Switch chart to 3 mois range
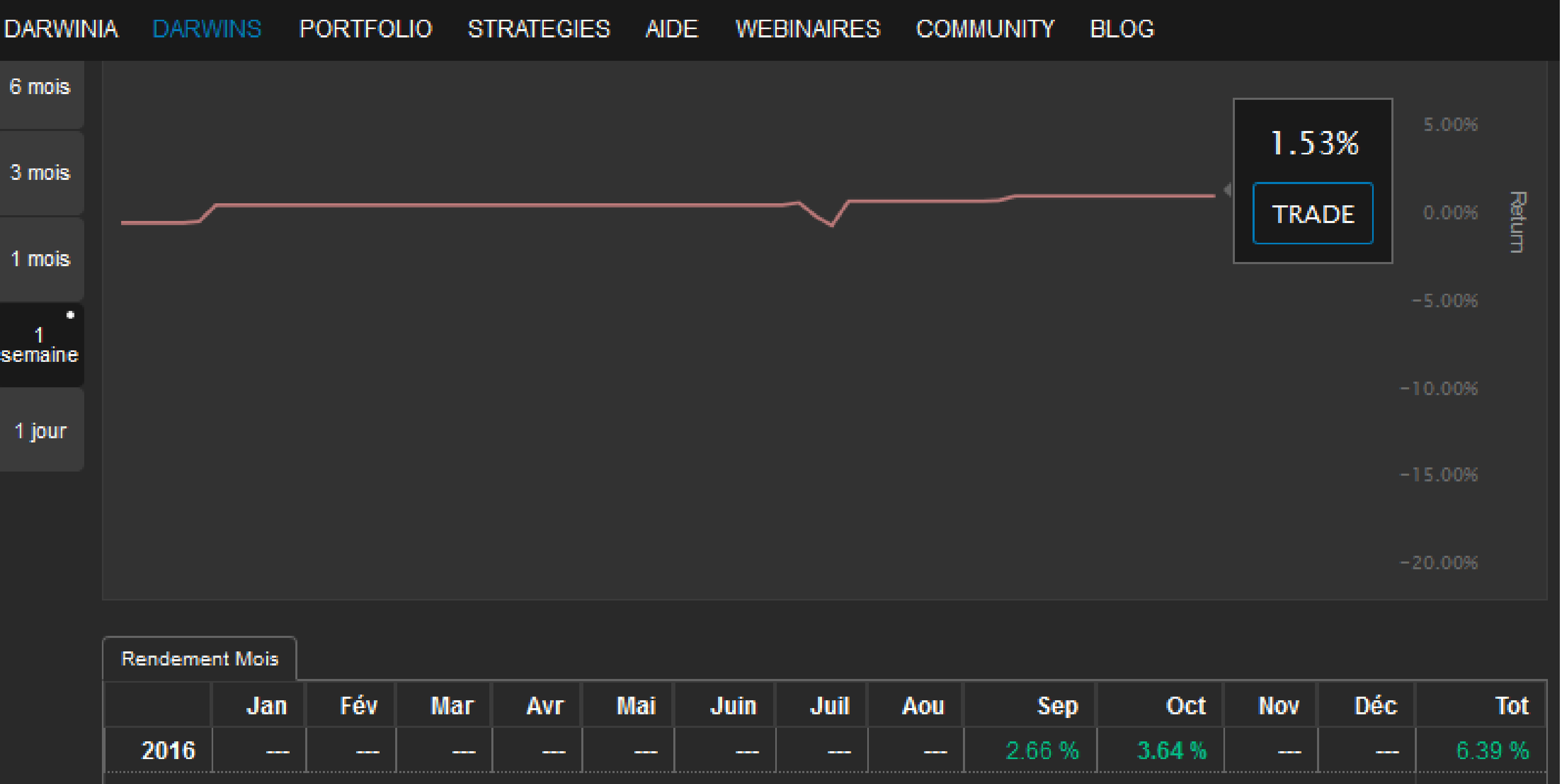This screenshot has width=1564, height=784. [x=40, y=173]
